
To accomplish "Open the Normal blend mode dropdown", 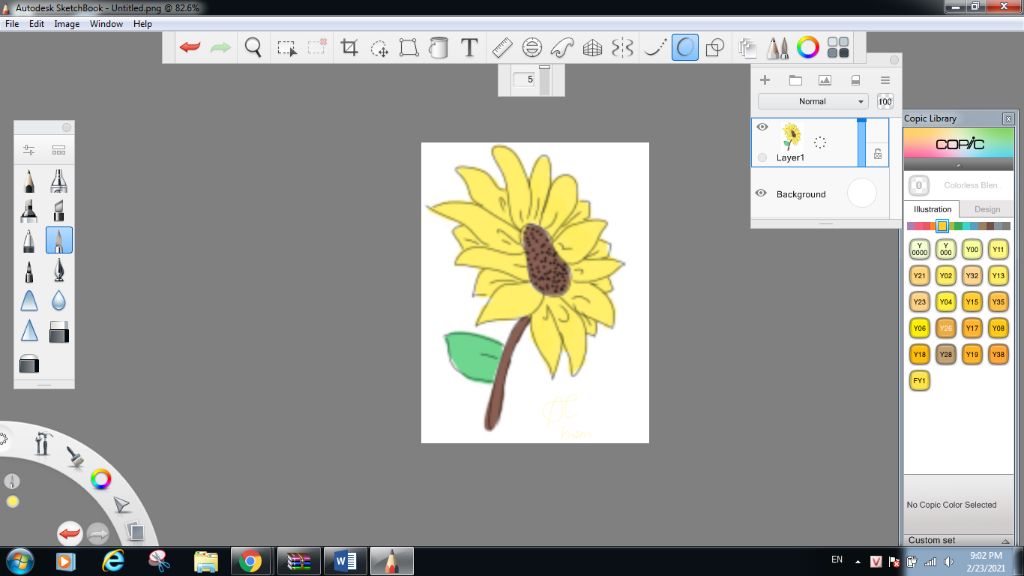I will point(812,102).
